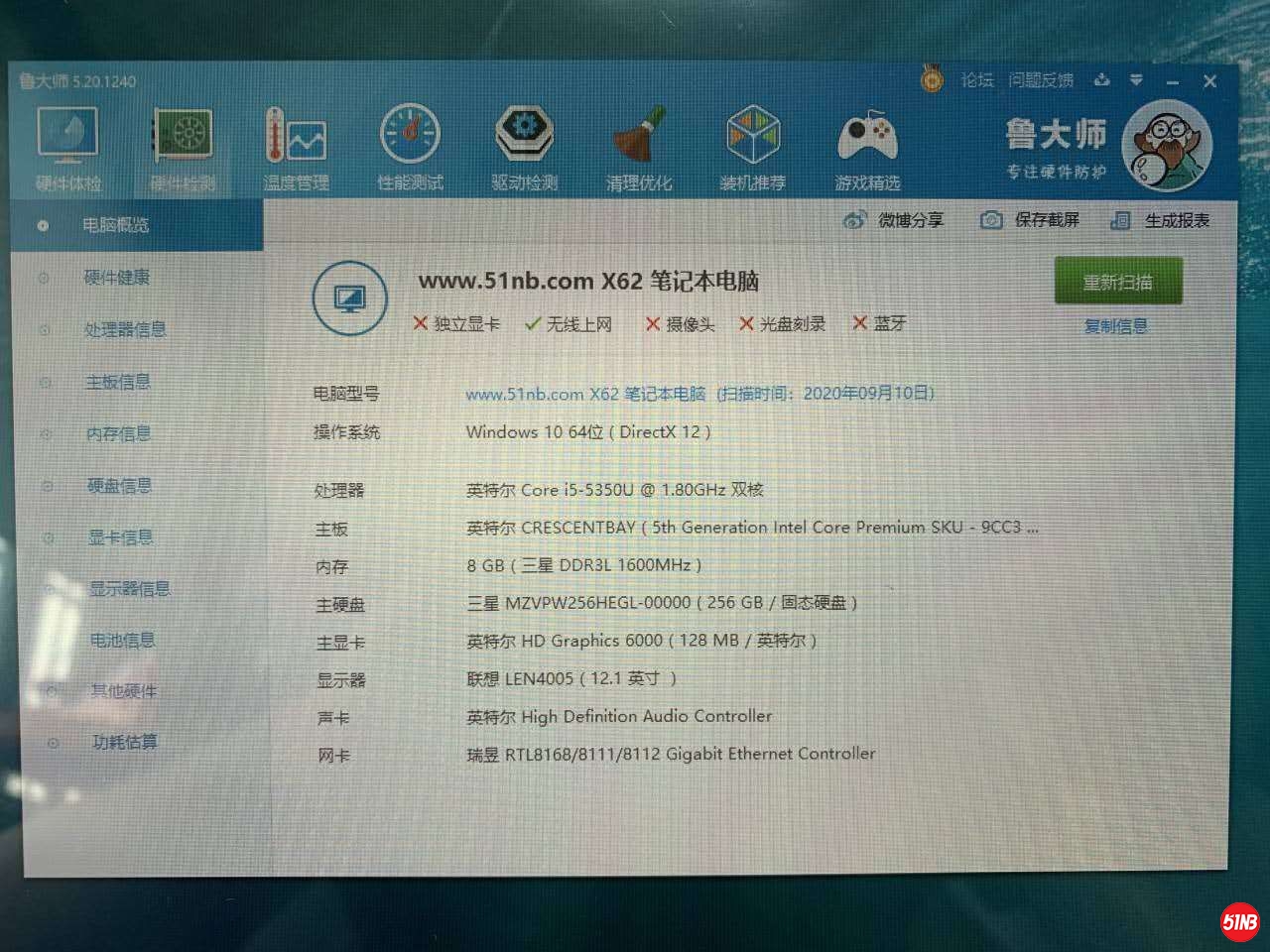1270x952 pixels.
Task: Open 论坛 forum link in title bar
Action: coord(977,80)
